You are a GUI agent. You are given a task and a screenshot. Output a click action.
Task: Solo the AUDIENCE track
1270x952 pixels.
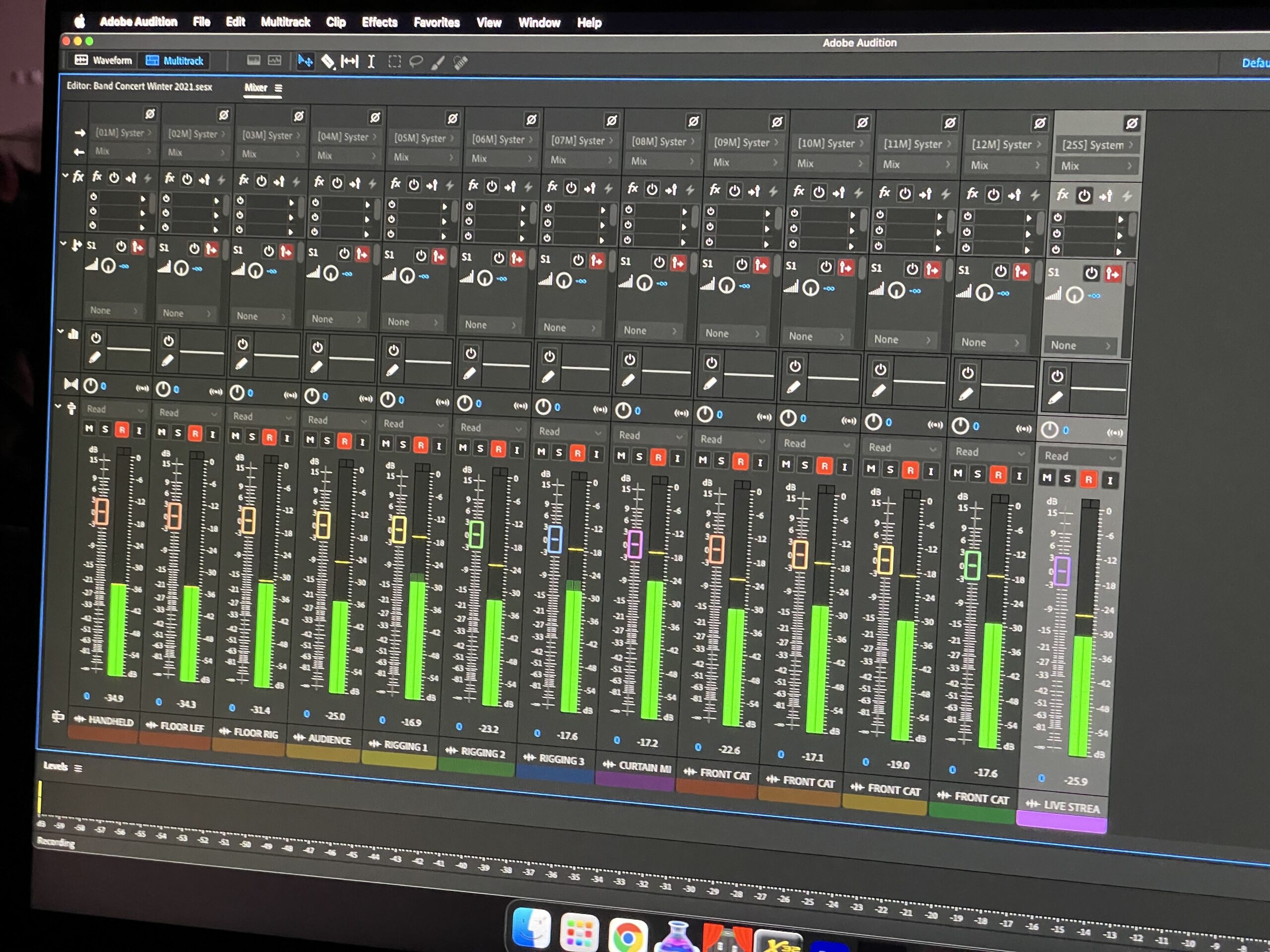327,440
